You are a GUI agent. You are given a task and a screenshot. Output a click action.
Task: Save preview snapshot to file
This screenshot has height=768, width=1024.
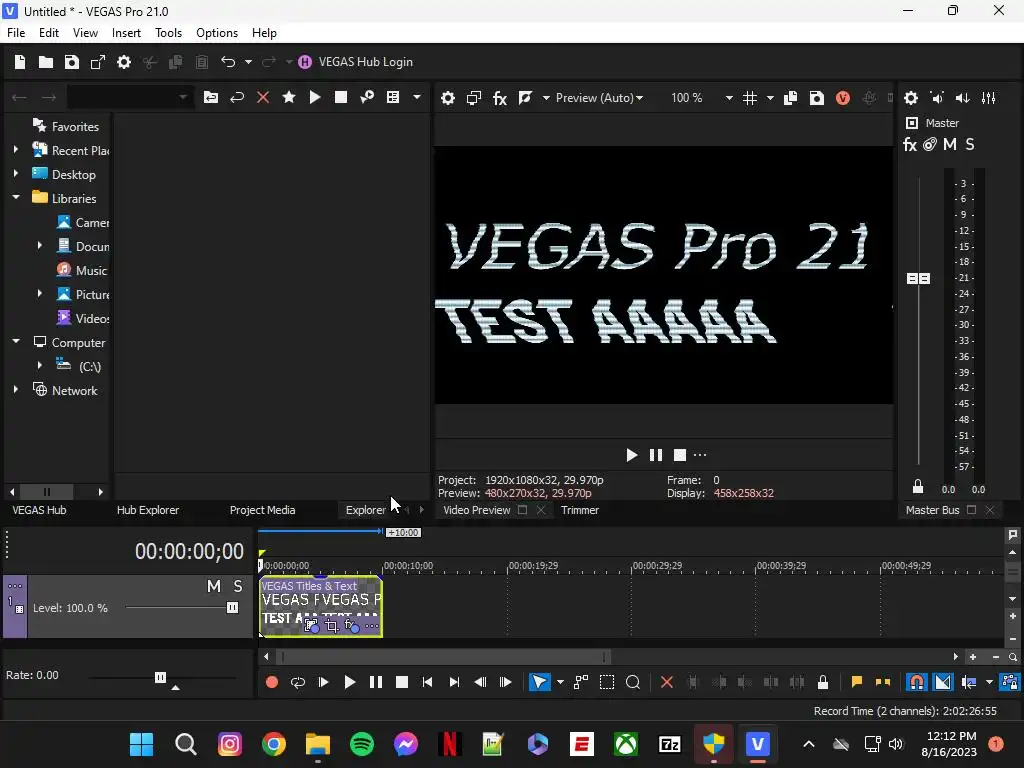pyautogui.click(x=817, y=98)
